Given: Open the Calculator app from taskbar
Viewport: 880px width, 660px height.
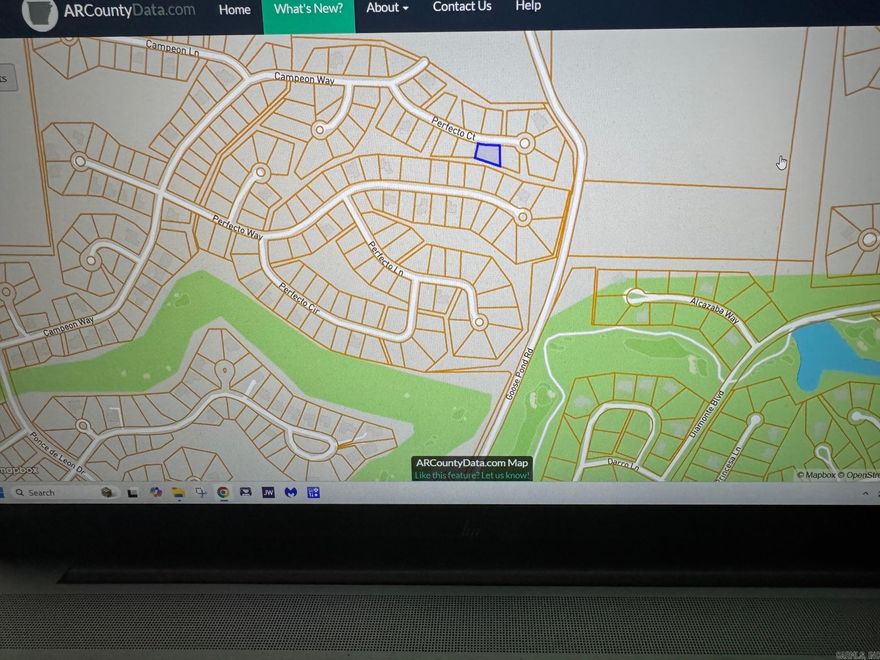Looking at the screenshot, I should (313, 492).
